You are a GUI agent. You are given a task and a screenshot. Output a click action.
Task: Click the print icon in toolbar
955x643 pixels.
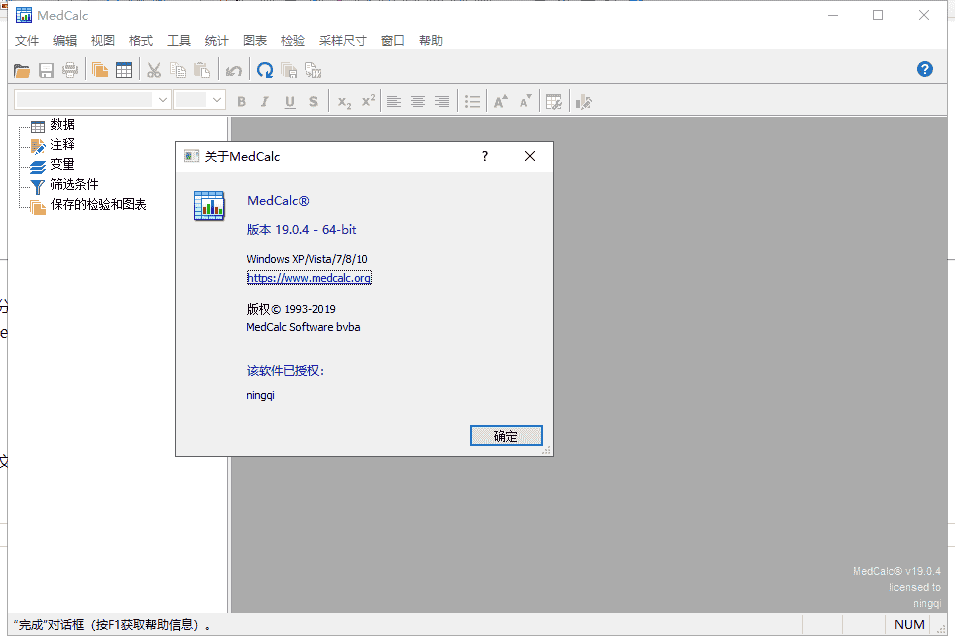70,70
